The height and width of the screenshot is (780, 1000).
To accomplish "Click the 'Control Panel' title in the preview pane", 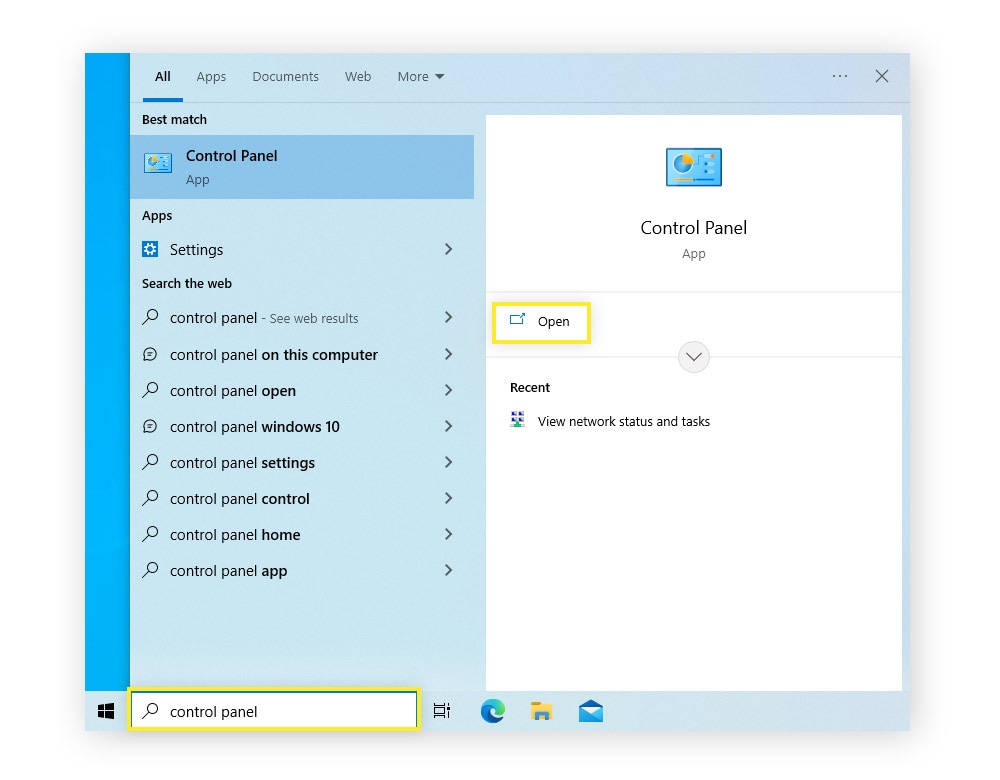I will point(693,228).
